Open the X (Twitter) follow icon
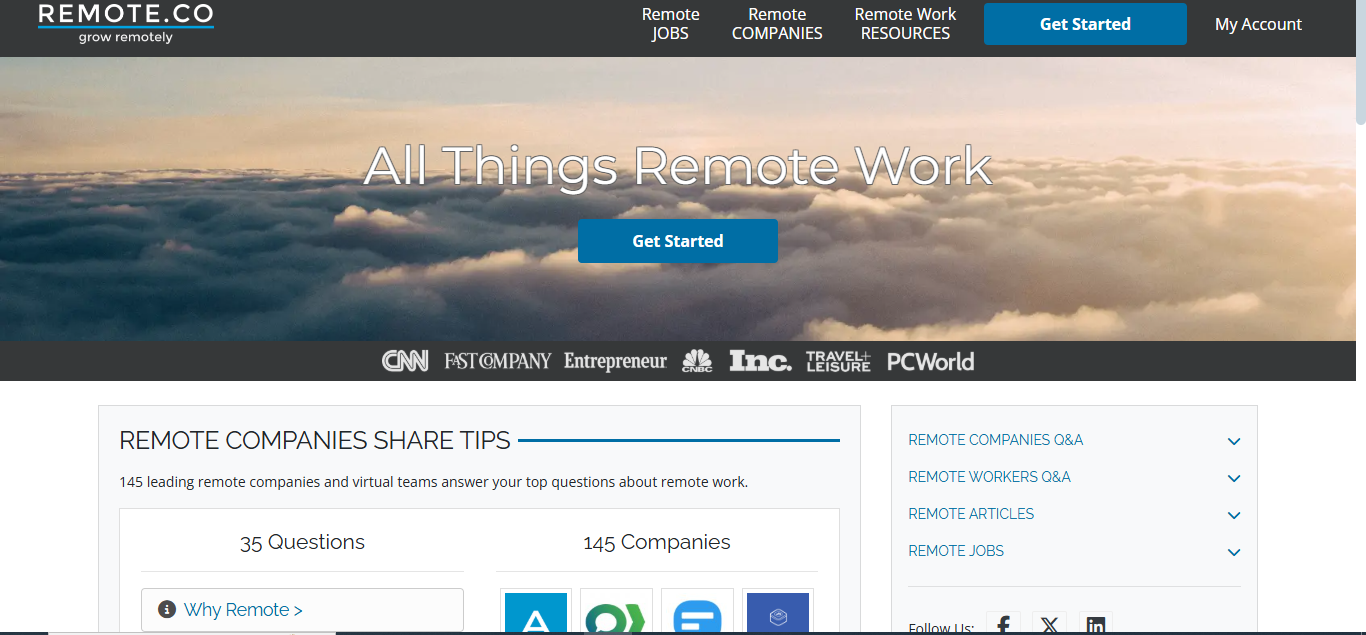 point(1049,624)
